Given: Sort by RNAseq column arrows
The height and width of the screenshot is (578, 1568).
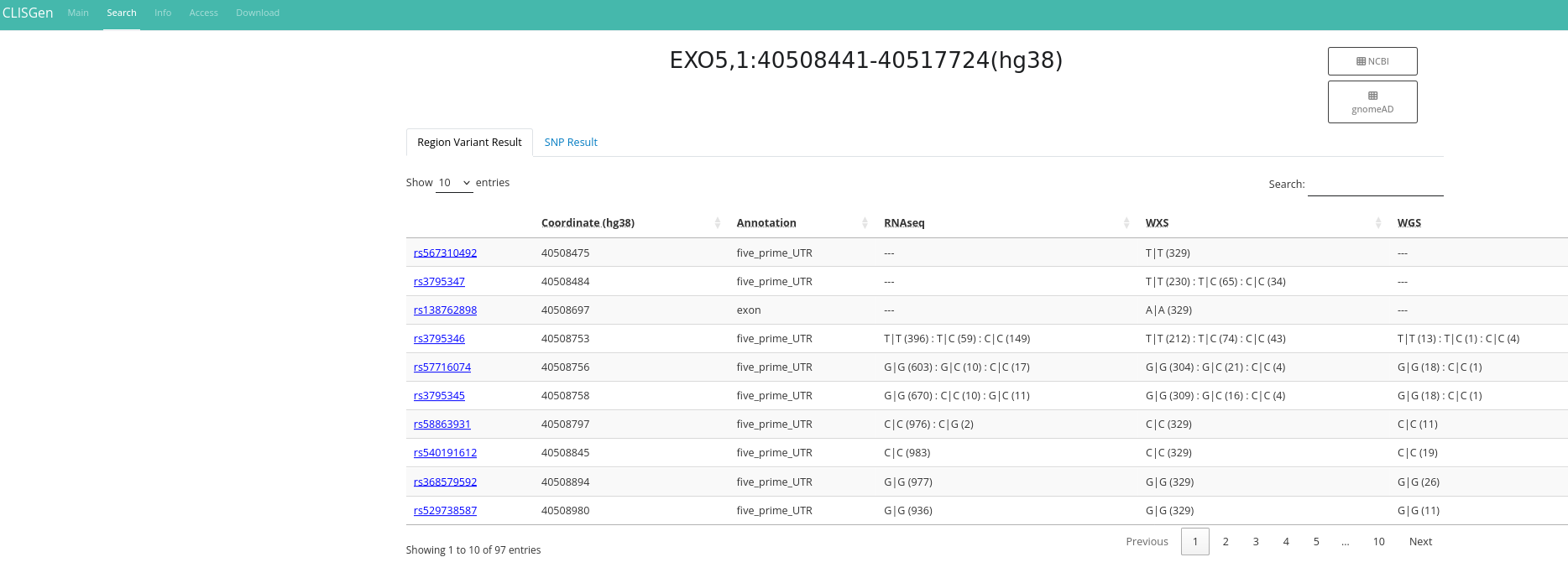Looking at the screenshot, I should tap(1126, 223).
